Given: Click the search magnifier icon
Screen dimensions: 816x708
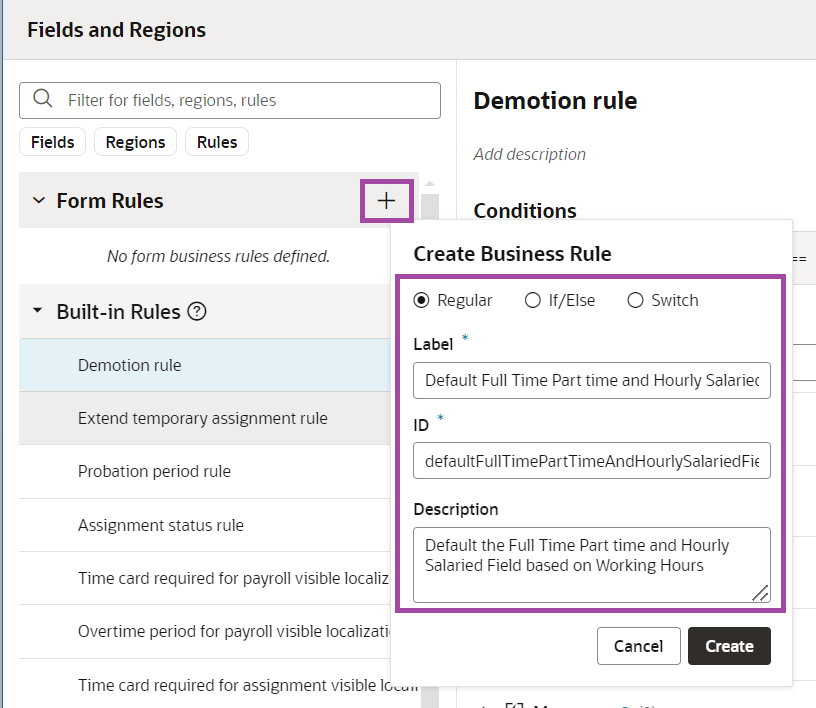Looking at the screenshot, I should [43, 99].
